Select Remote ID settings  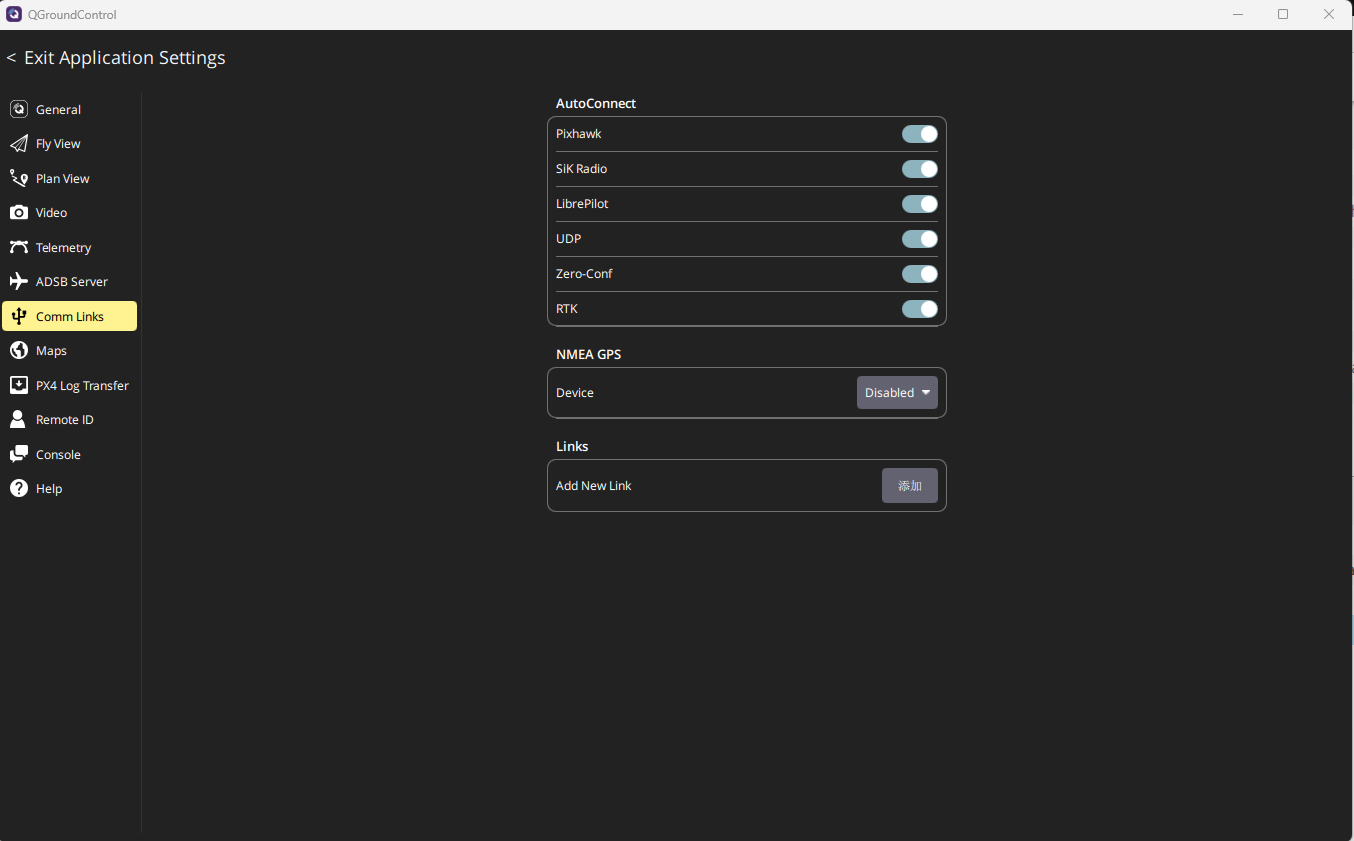69,420
